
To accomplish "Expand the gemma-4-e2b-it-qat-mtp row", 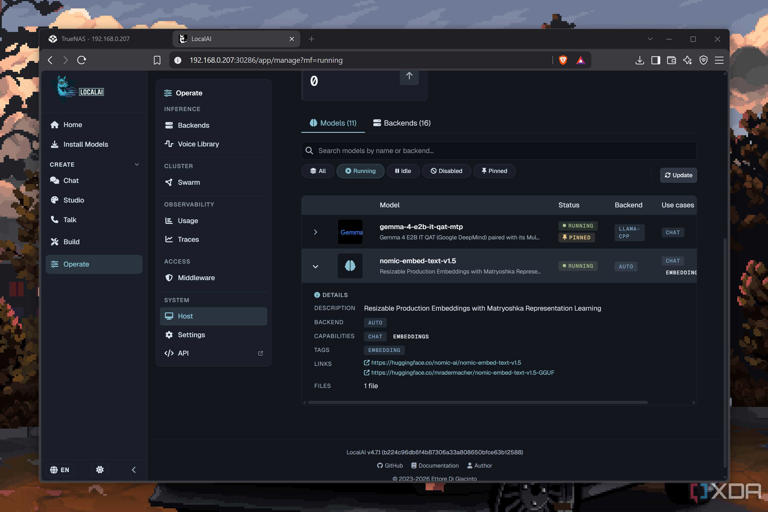I will (315, 232).
